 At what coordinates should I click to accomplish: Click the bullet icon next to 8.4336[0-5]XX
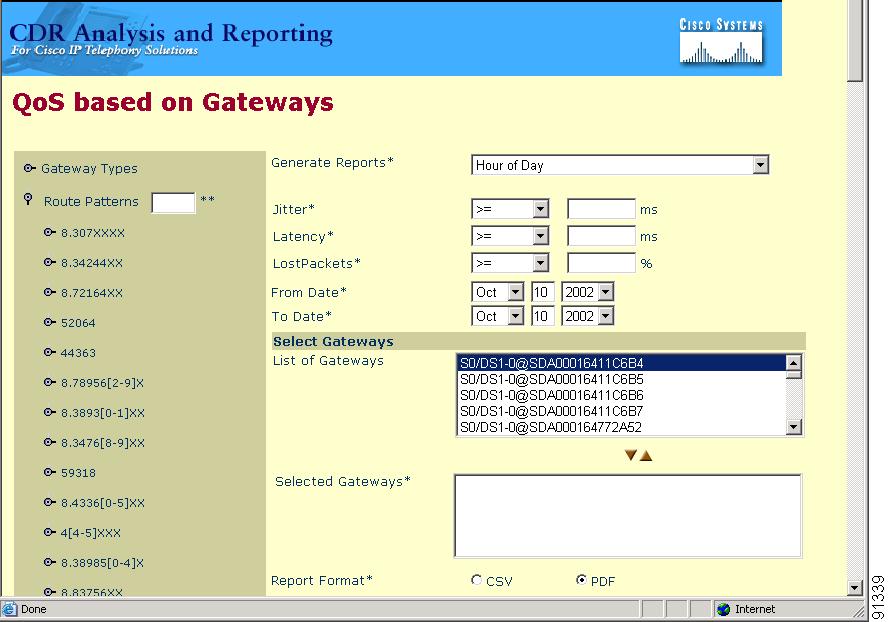[x=50, y=502]
